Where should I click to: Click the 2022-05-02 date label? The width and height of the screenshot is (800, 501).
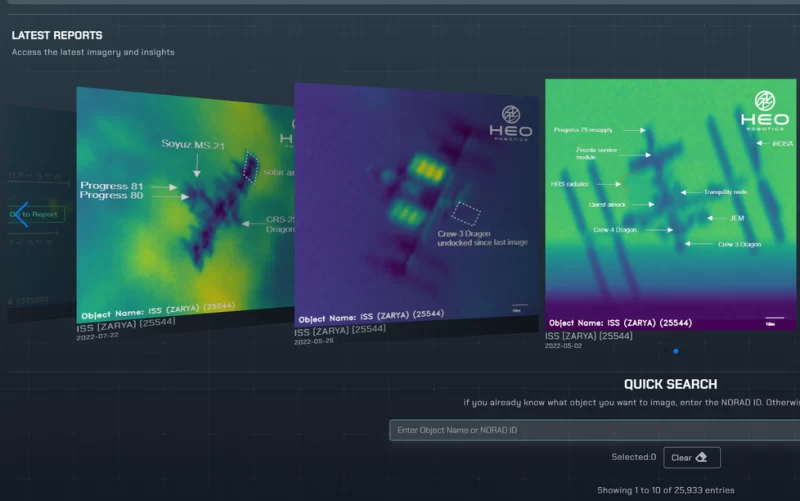coord(563,346)
